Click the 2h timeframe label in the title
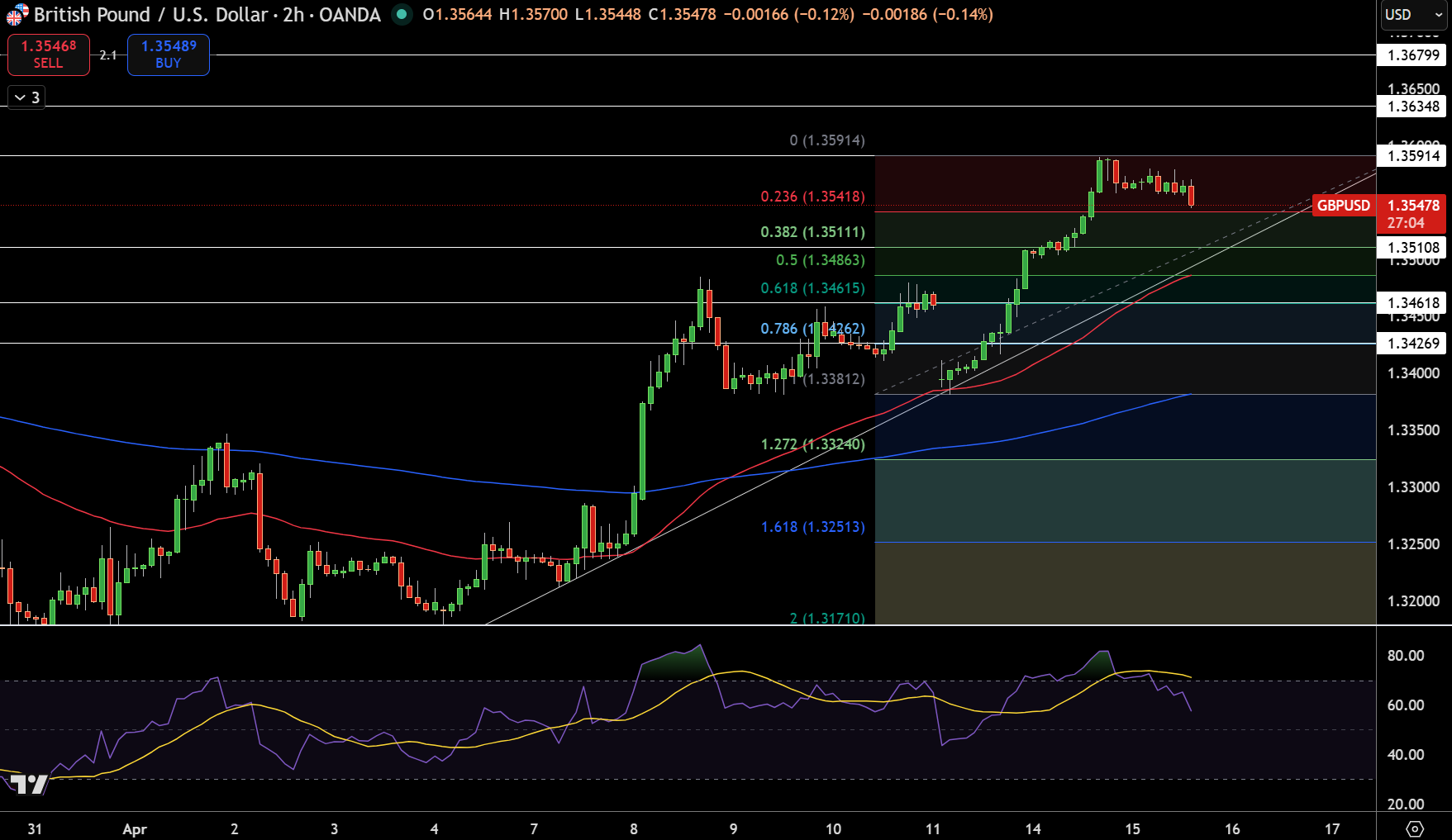The image size is (1452, 840). [293, 14]
